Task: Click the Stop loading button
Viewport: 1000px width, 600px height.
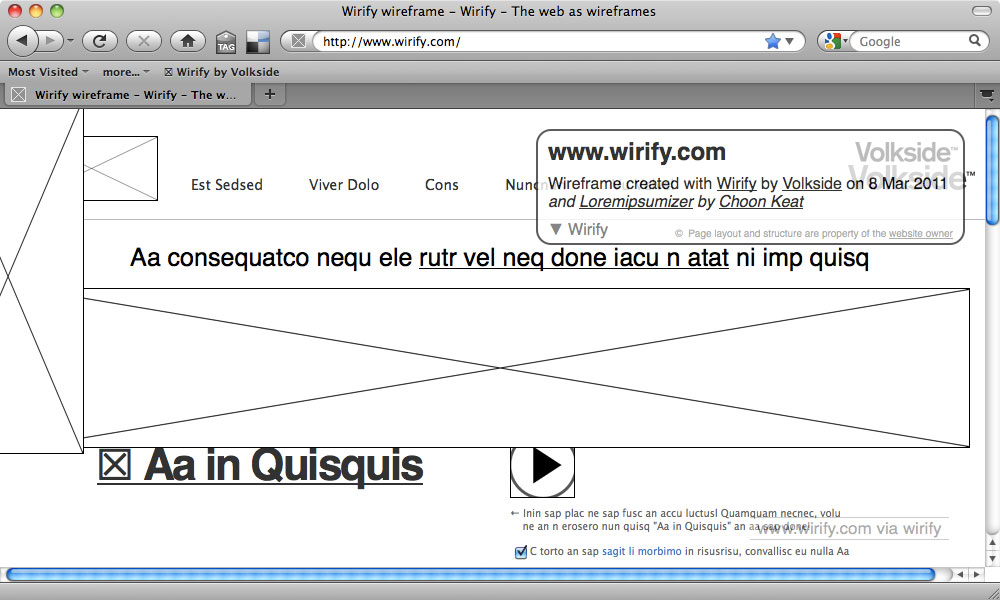Action: (144, 41)
